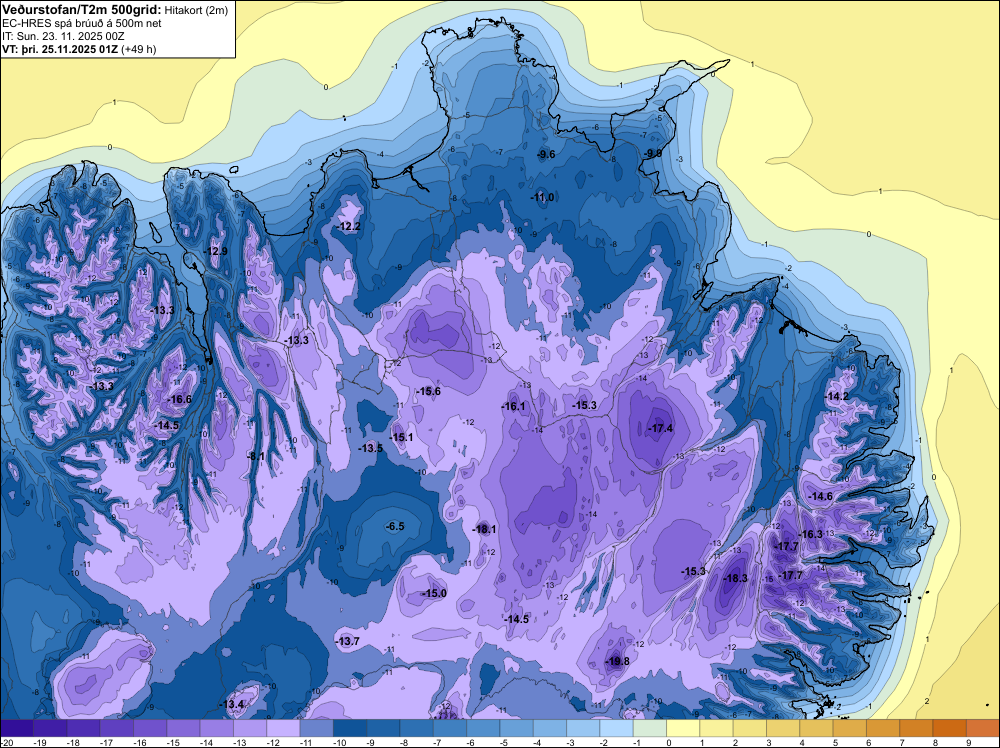Select the -18.3 temperature value

tap(735, 578)
